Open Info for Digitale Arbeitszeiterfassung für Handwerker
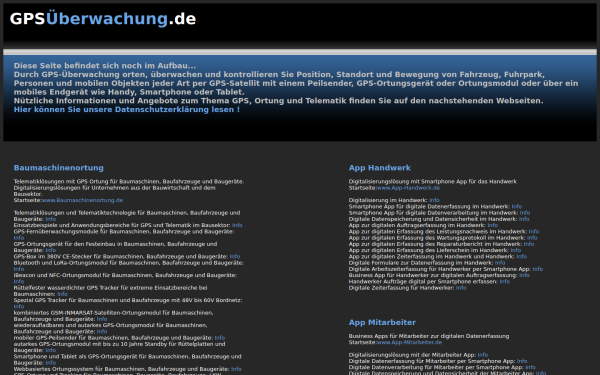Image resolution: width=600 pixels, height=375 pixels. (538, 269)
